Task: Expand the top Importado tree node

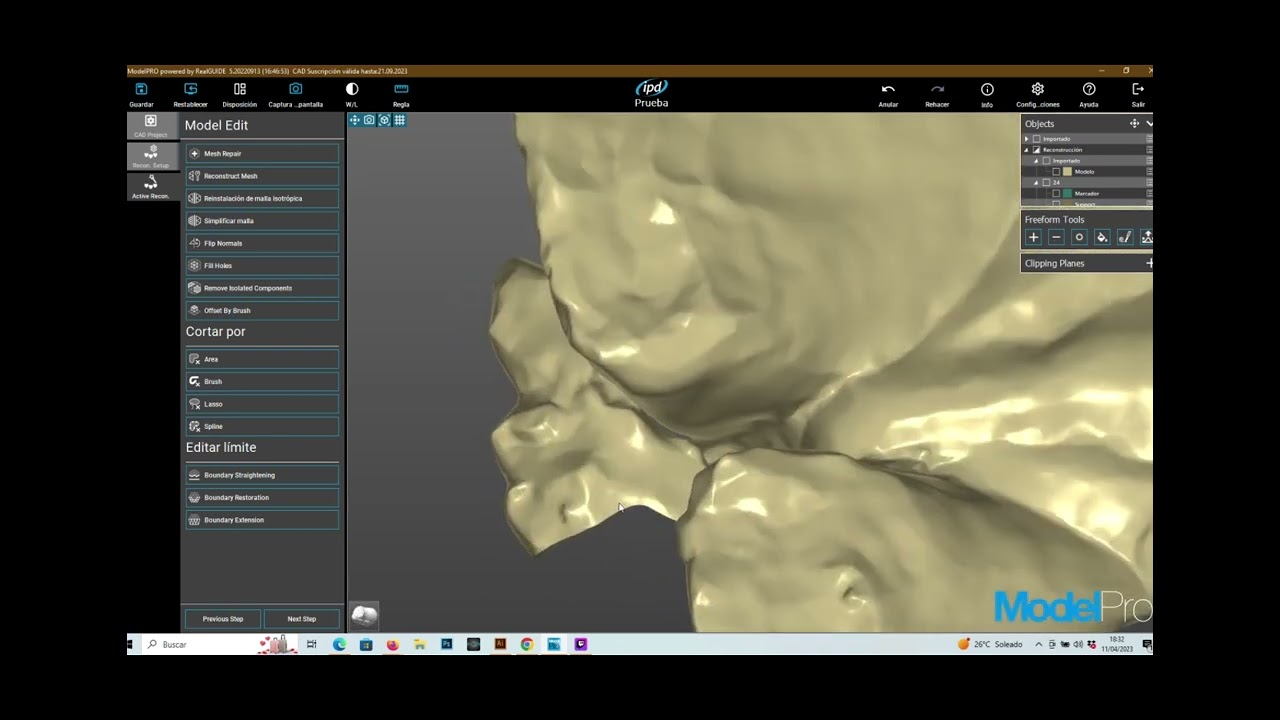Action: [1026, 139]
